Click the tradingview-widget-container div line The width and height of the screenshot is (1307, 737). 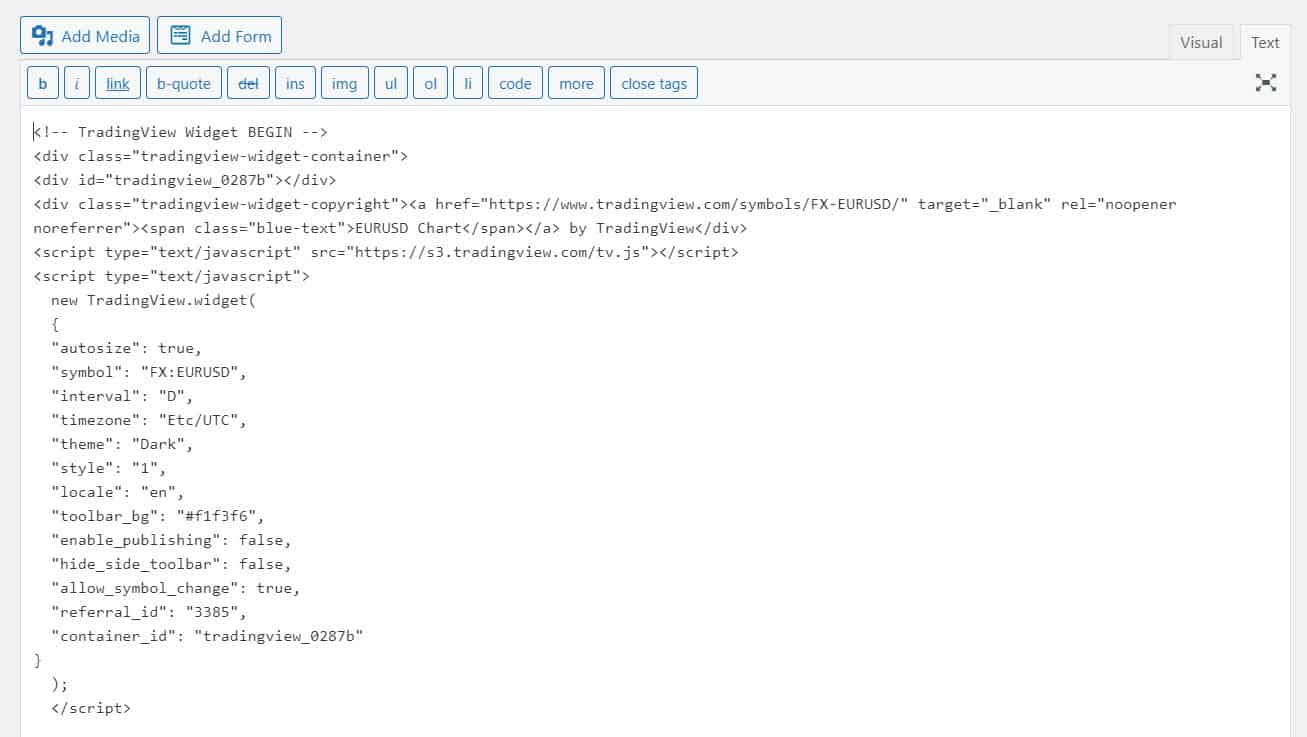tap(221, 156)
